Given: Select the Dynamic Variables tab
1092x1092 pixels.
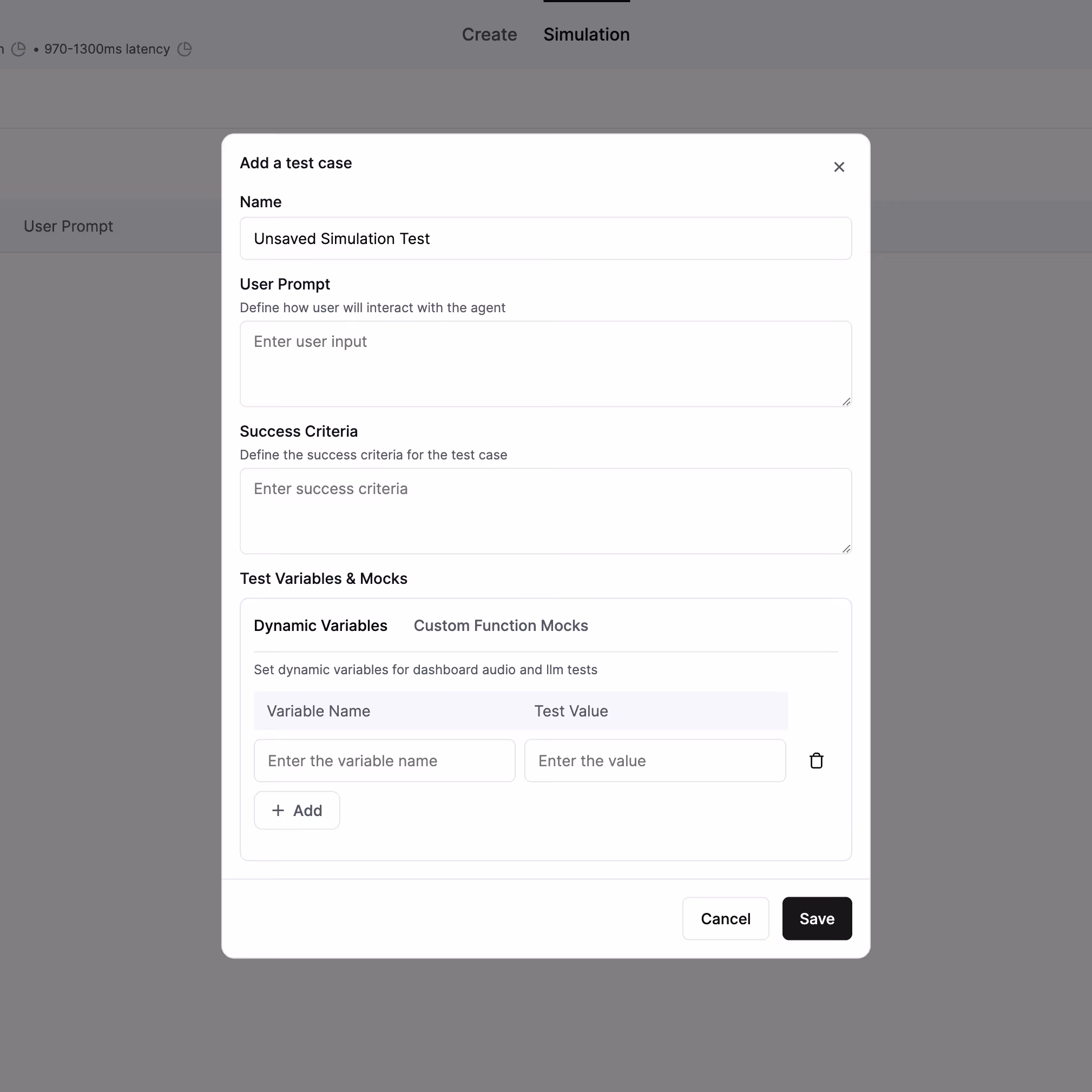Looking at the screenshot, I should click(x=320, y=626).
